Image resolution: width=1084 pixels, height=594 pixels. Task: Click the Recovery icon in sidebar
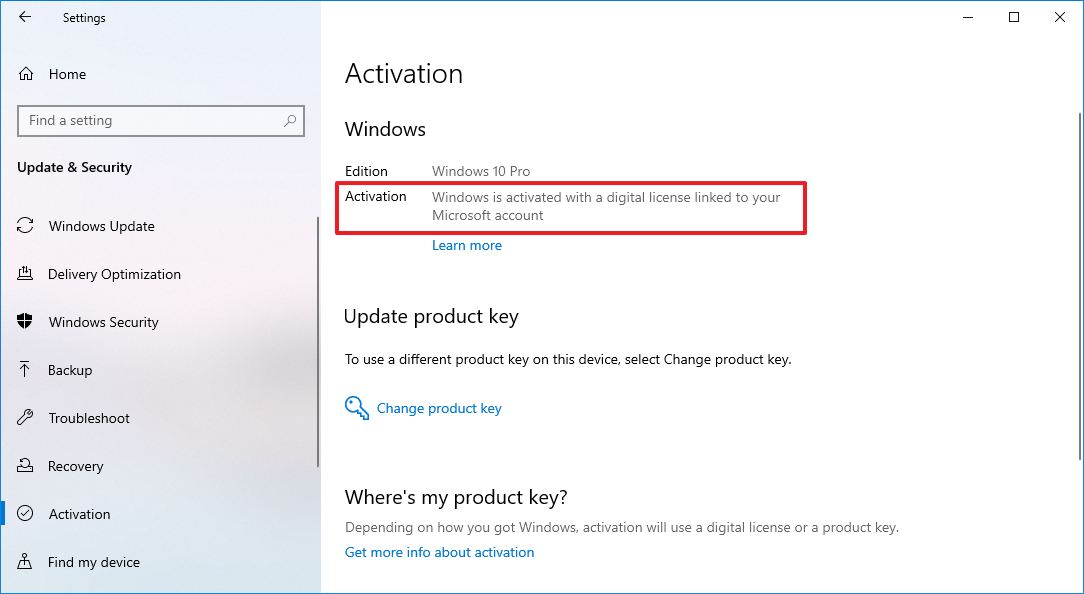[26, 466]
